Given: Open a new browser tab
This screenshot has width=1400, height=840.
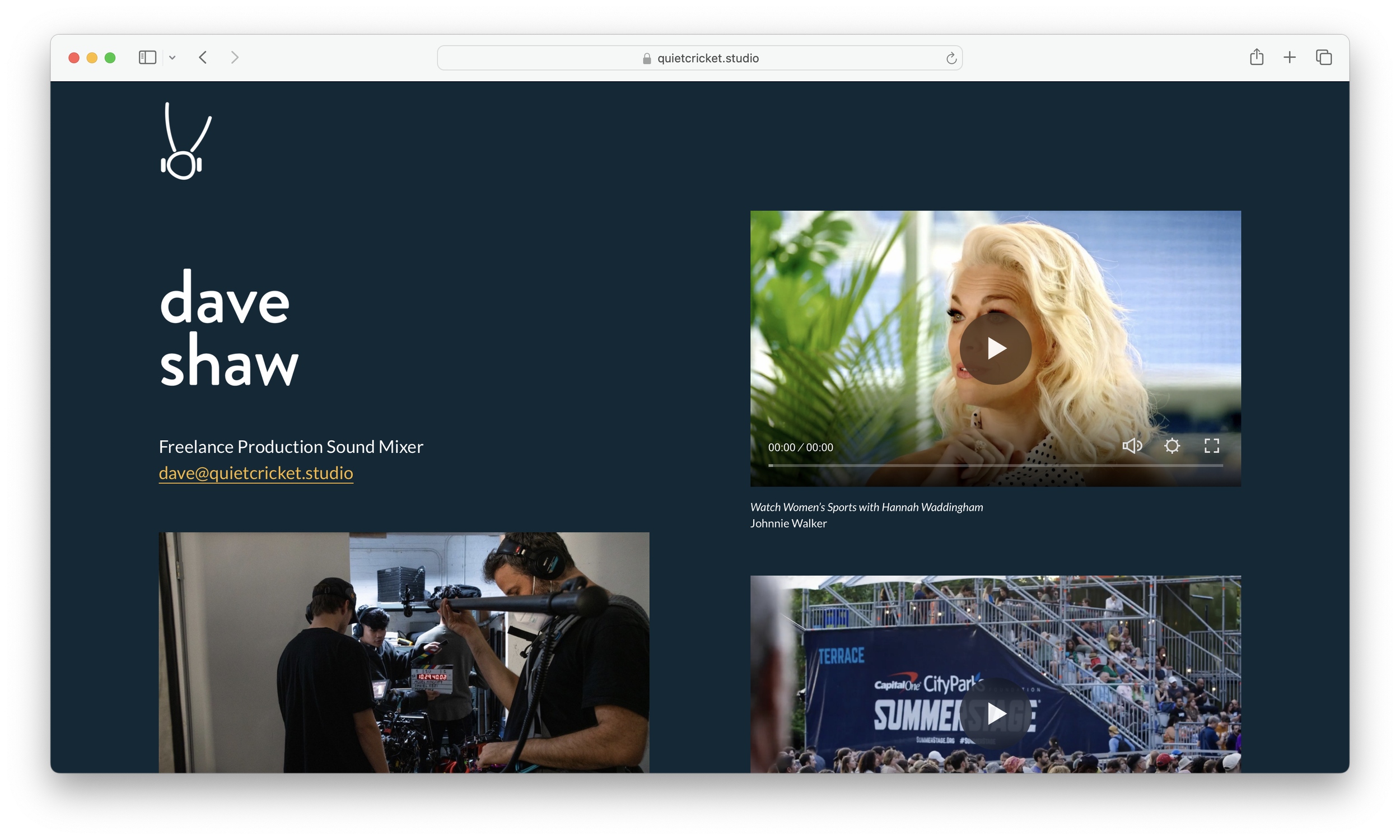Looking at the screenshot, I should point(1290,57).
